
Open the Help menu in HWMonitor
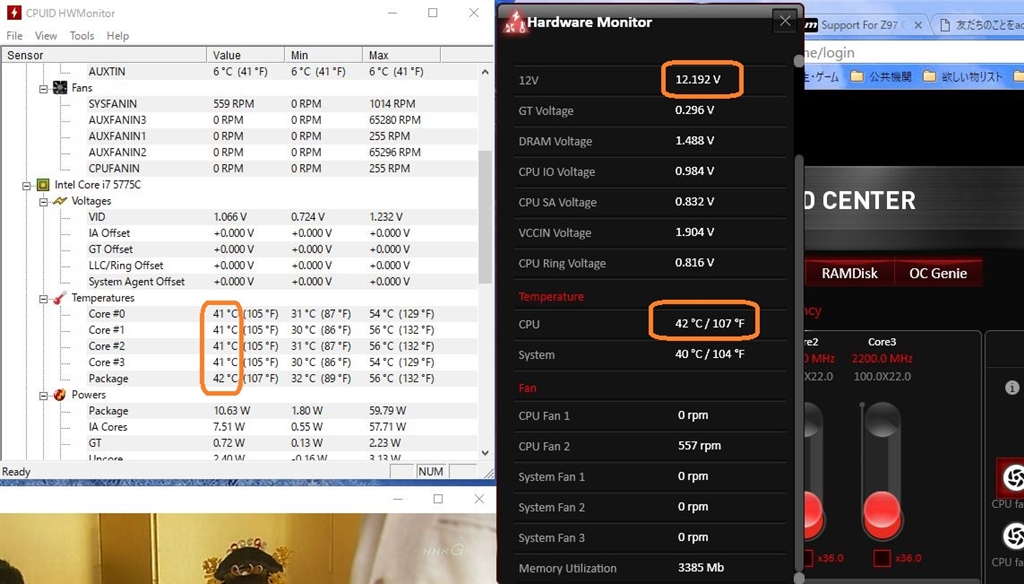point(118,35)
